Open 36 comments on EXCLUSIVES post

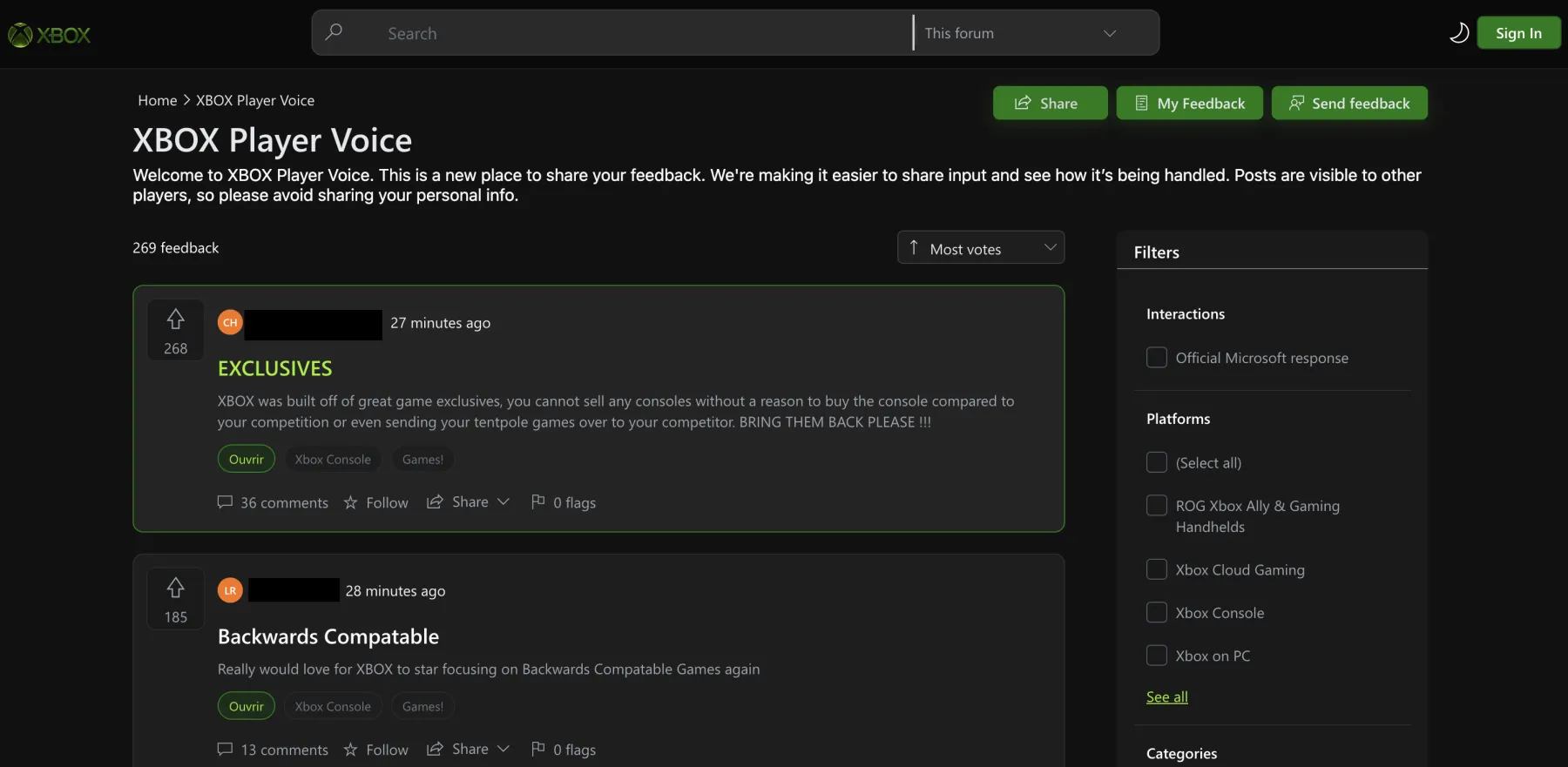pyautogui.click(x=273, y=502)
